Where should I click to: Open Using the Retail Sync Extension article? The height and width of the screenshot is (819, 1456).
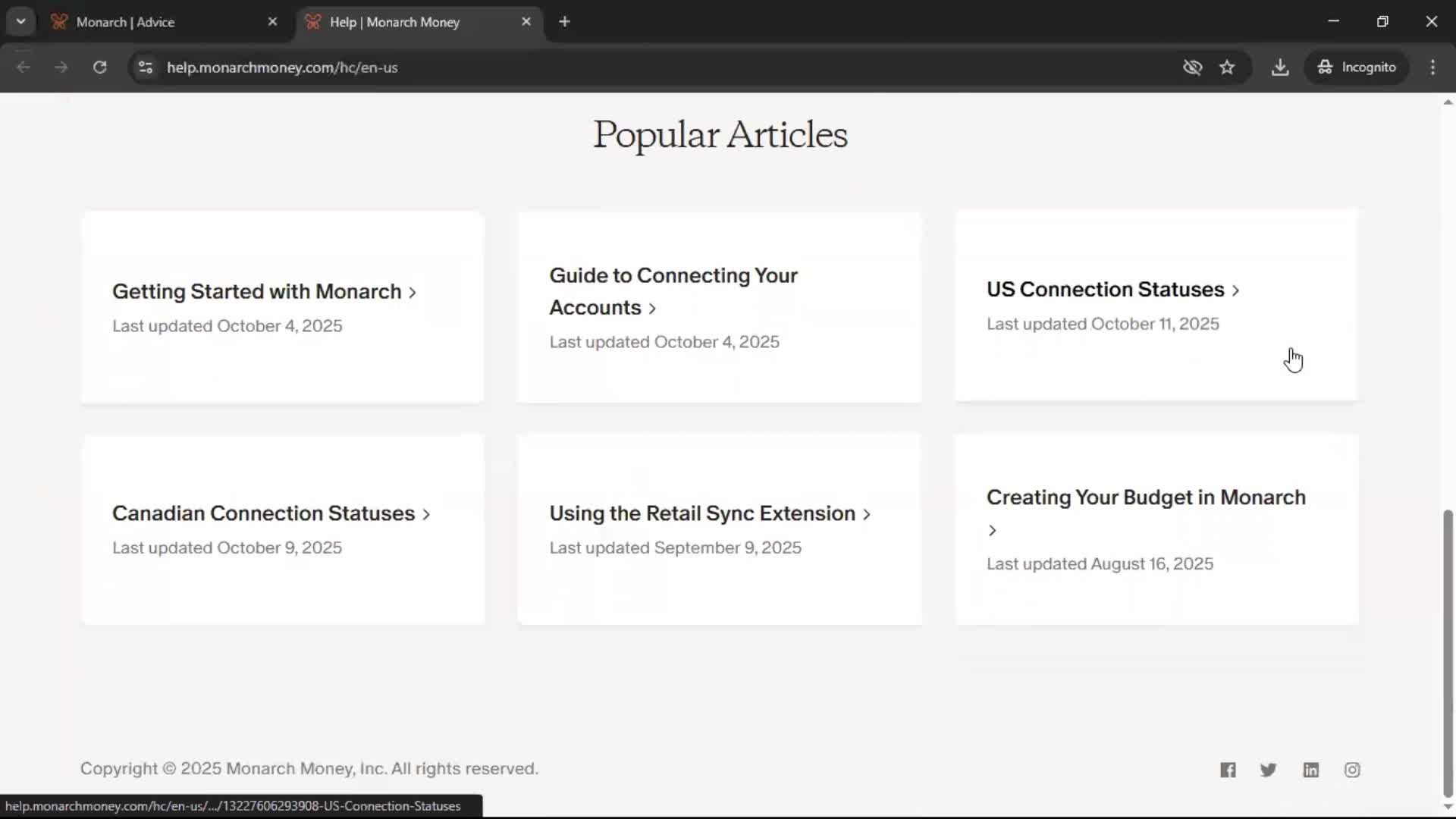702,513
